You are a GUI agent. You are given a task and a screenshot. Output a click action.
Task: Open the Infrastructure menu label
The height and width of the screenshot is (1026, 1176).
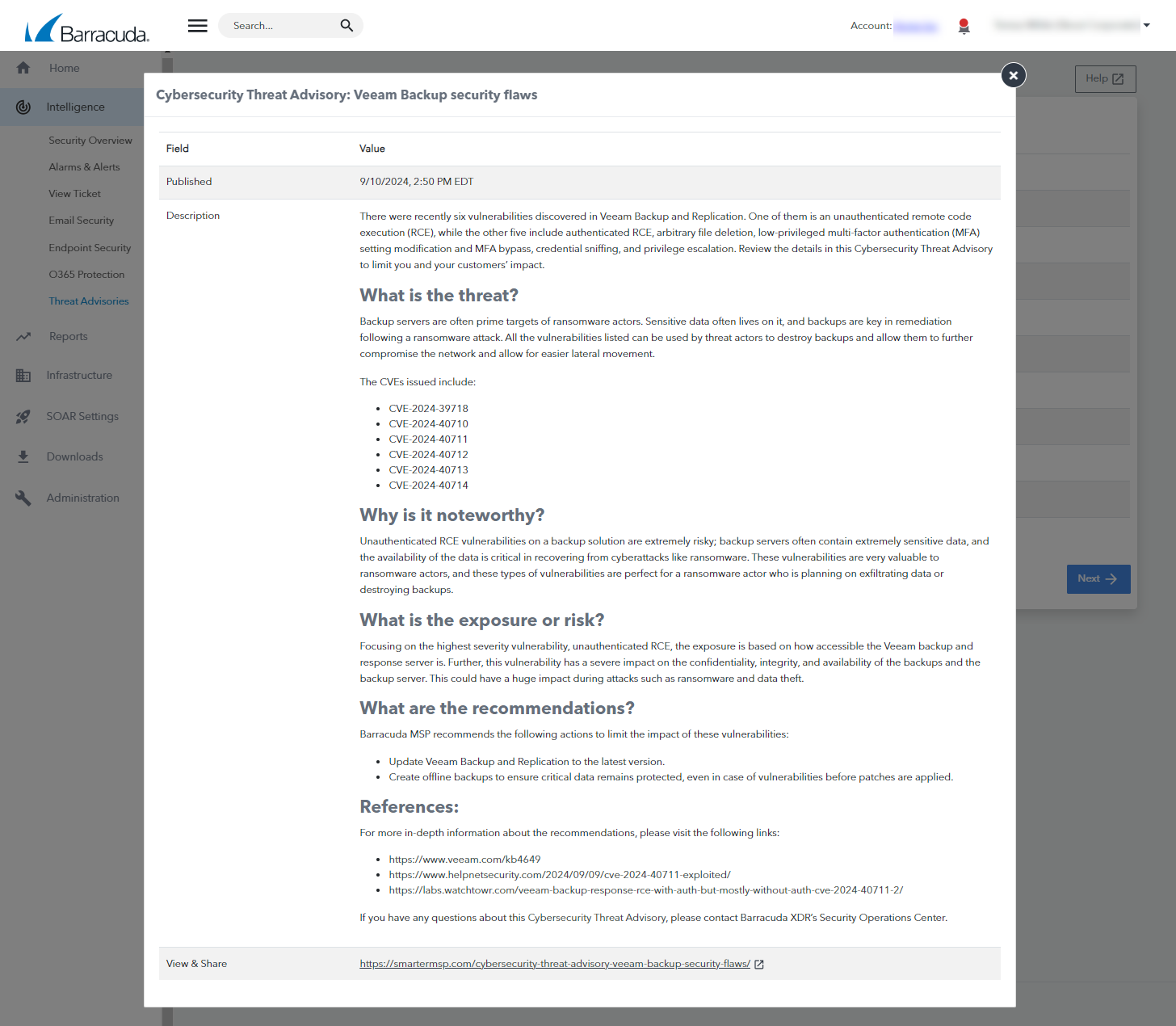pyautogui.click(x=79, y=375)
